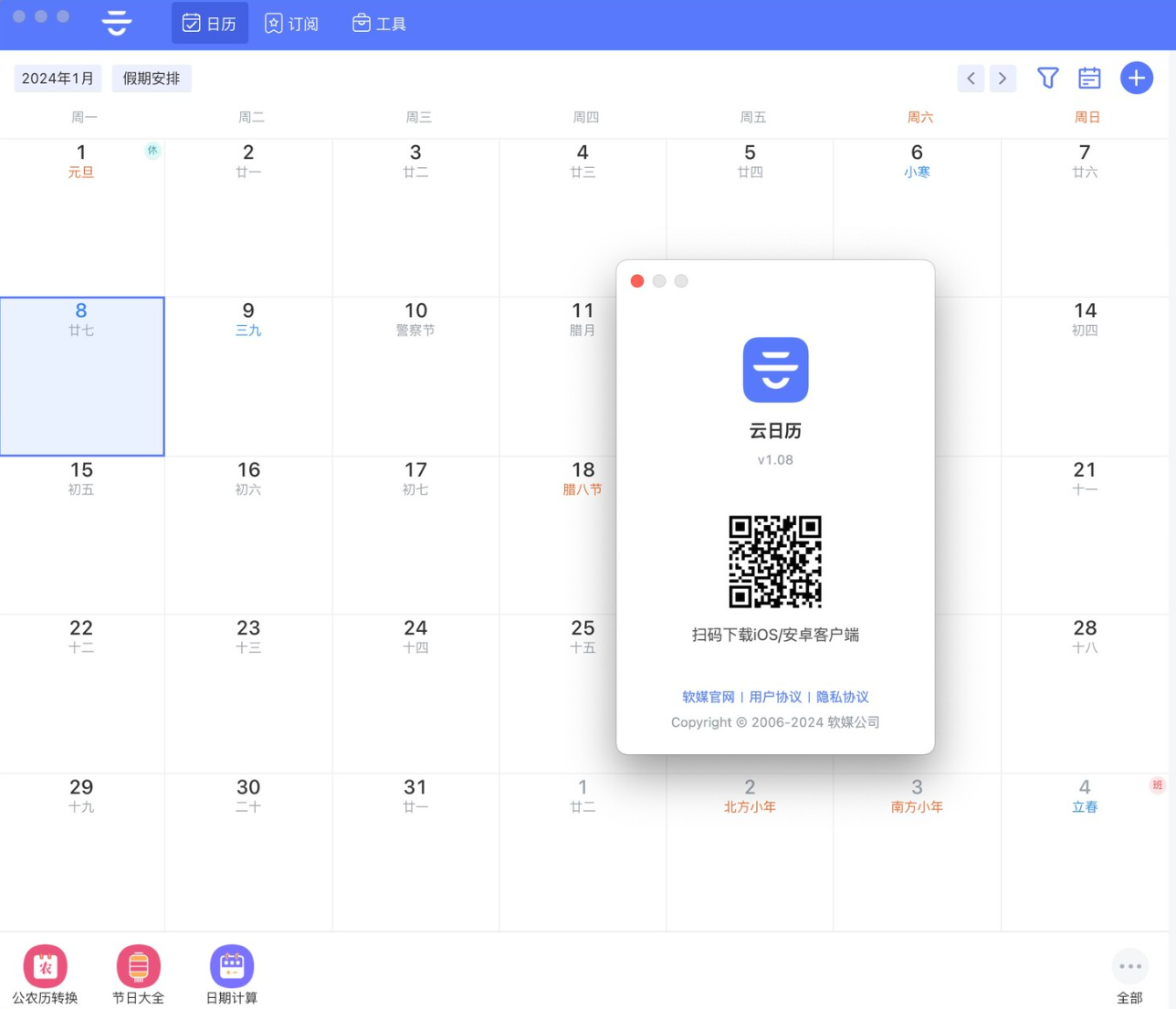Open 用户协议 user agreement link
1176x1009 pixels.
(775, 697)
